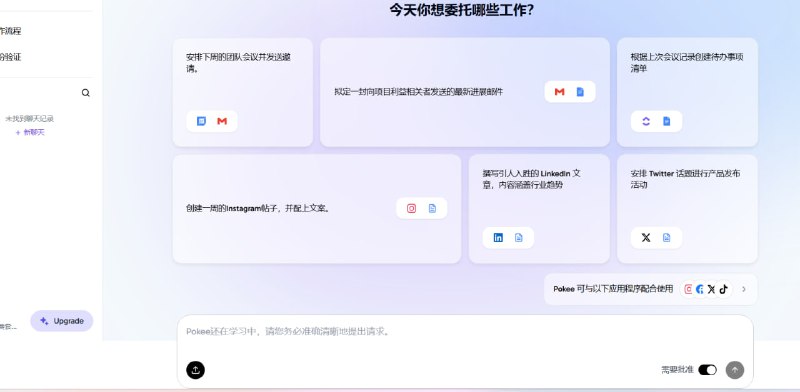Open the 流程 item in sidebar

10,31
